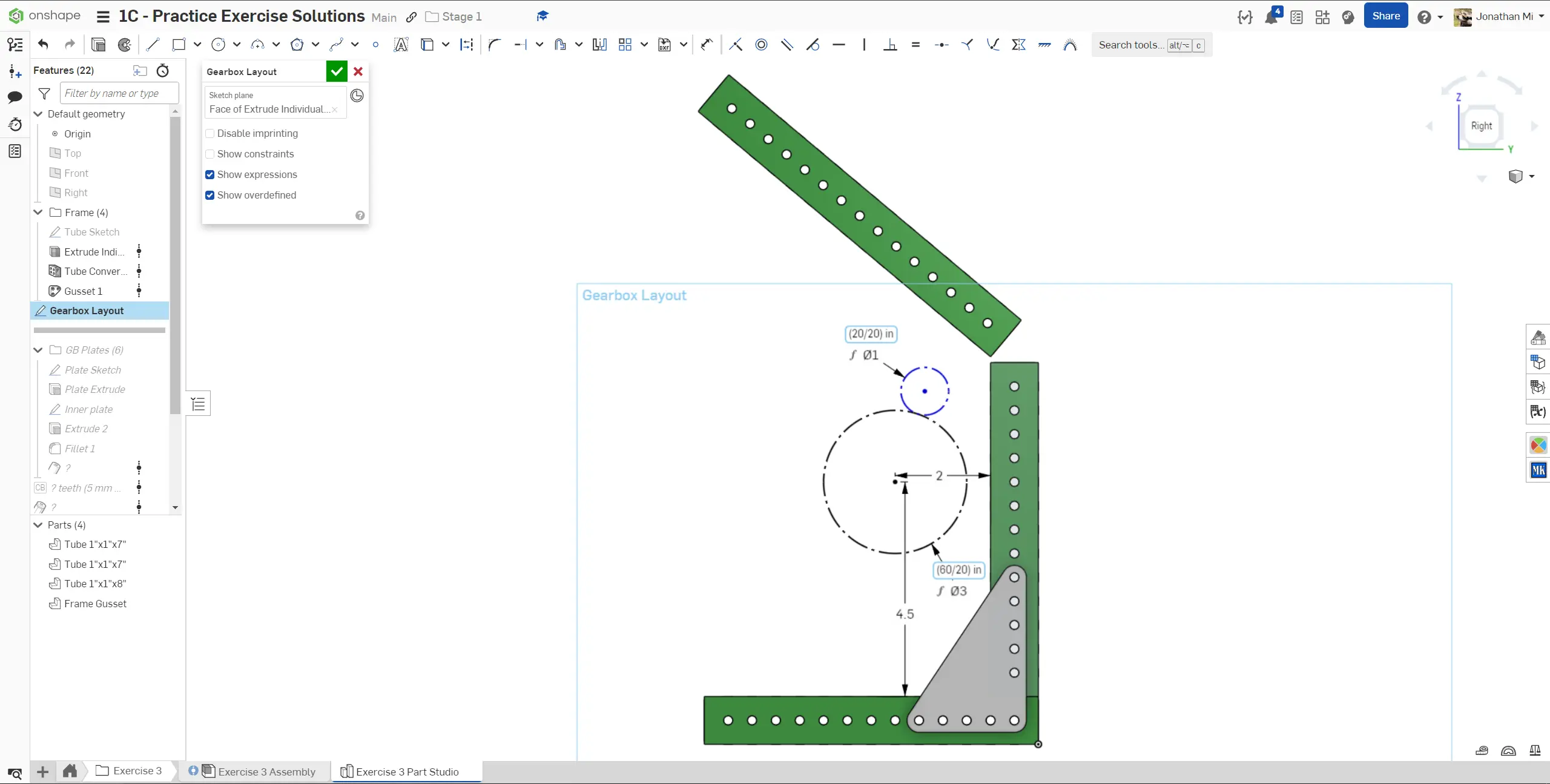
Task: Select the Sketch fillet tool
Action: click(x=495, y=44)
